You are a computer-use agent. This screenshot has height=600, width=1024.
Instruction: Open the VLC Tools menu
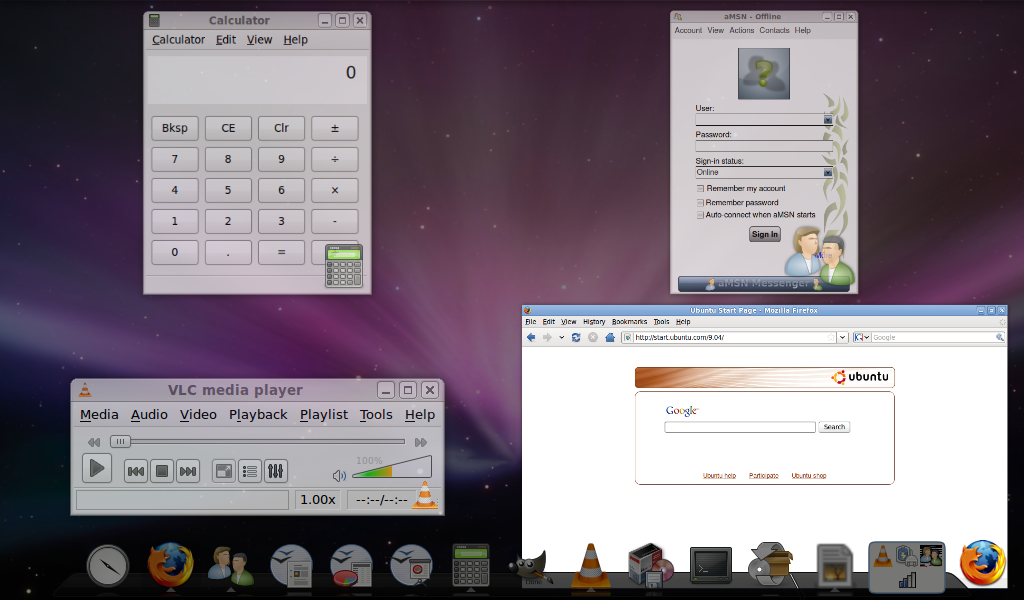376,415
